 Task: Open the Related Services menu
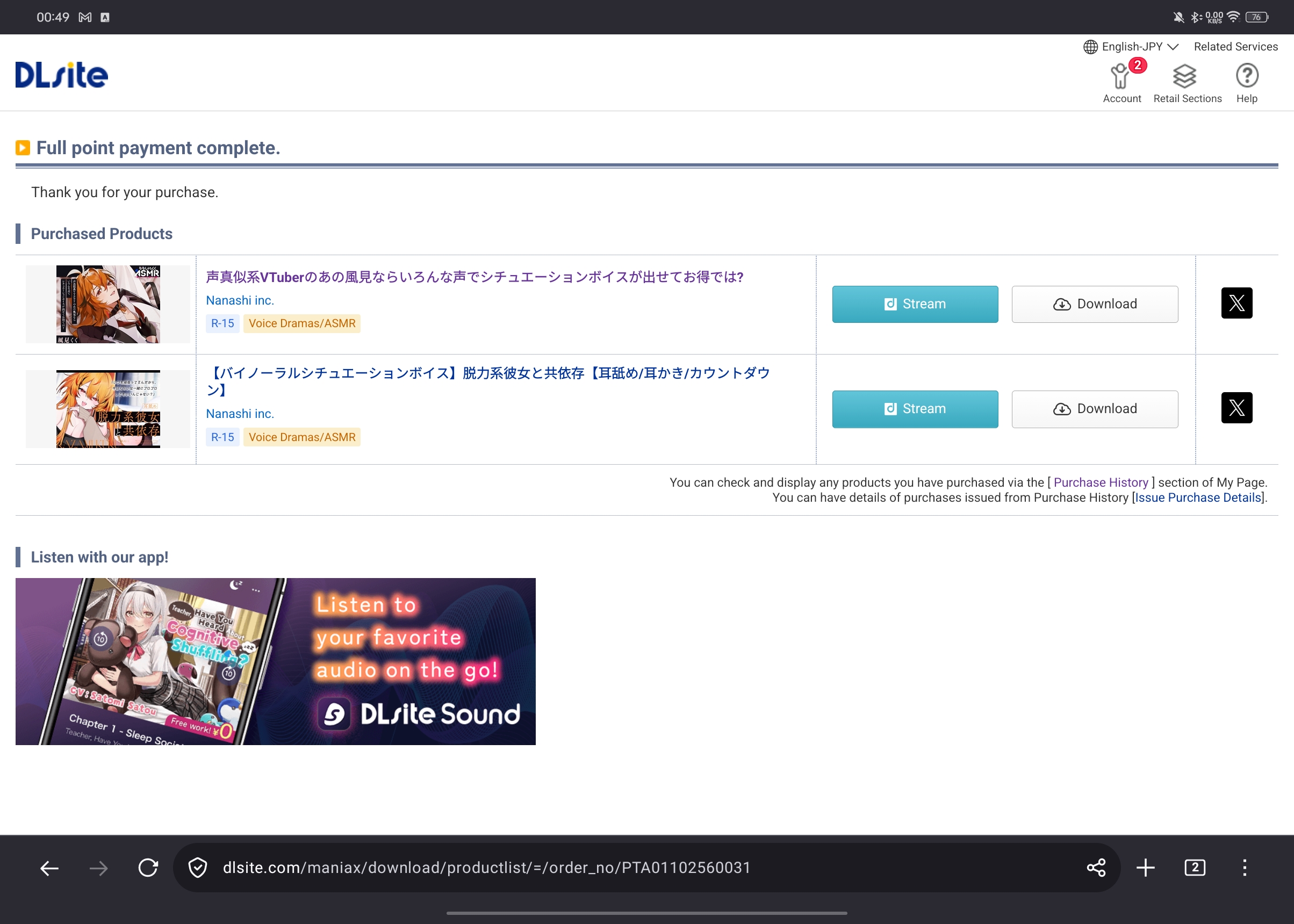(1235, 47)
